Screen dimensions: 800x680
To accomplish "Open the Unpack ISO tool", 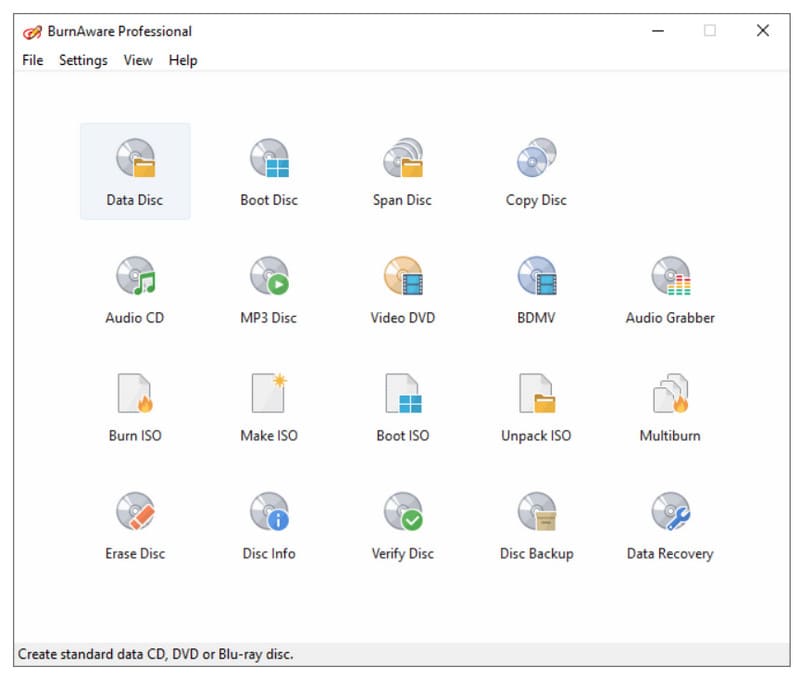I will click(536, 395).
